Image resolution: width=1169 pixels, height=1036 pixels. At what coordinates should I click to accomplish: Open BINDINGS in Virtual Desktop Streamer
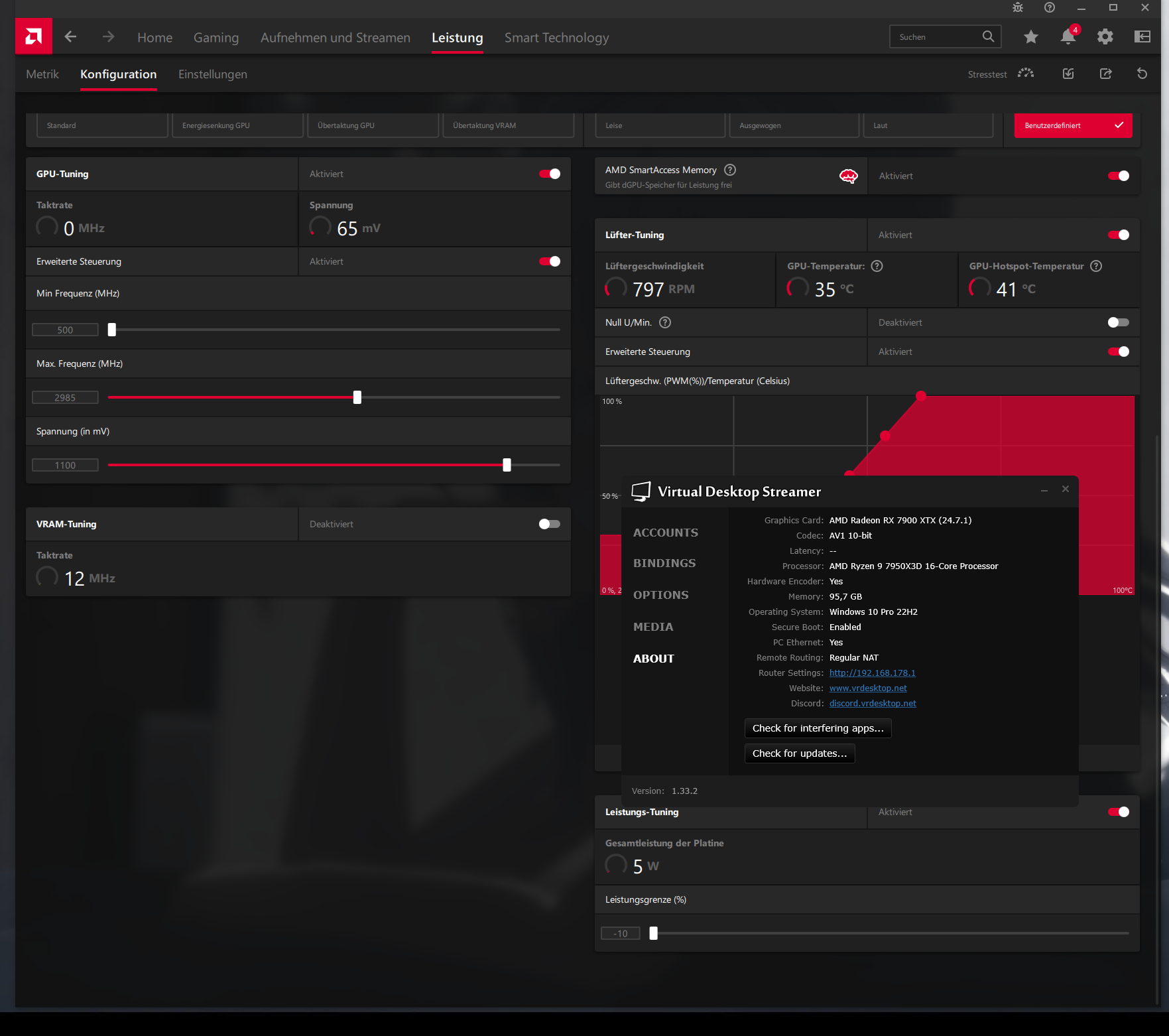664,563
